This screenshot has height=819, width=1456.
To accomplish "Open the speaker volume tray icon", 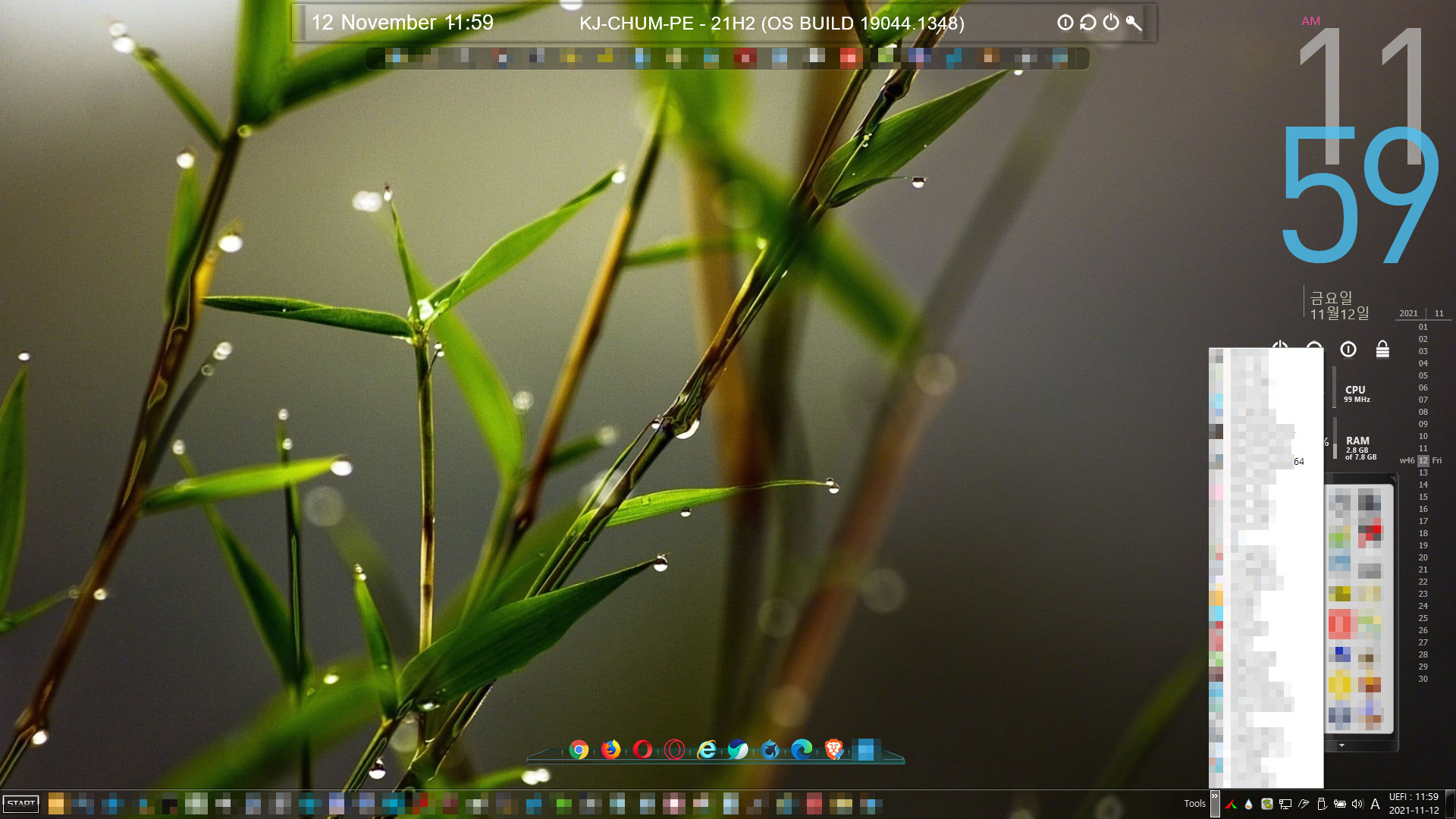I will 1357,804.
